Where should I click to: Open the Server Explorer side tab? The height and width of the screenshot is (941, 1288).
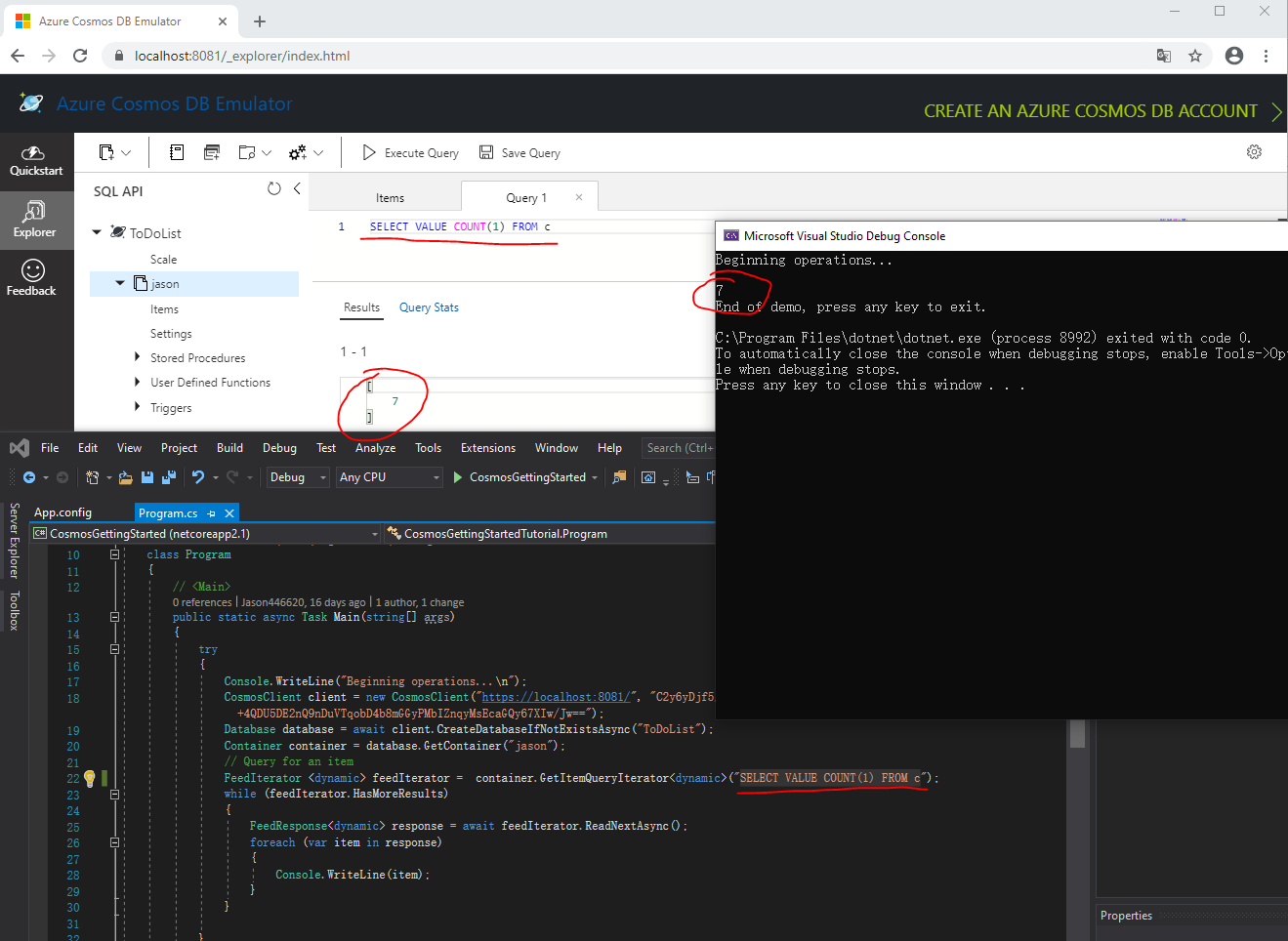pyautogui.click(x=14, y=541)
